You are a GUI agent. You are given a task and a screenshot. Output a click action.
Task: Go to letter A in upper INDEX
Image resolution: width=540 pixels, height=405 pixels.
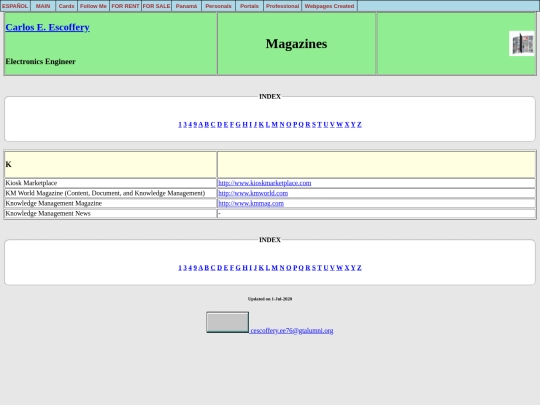click(201, 124)
